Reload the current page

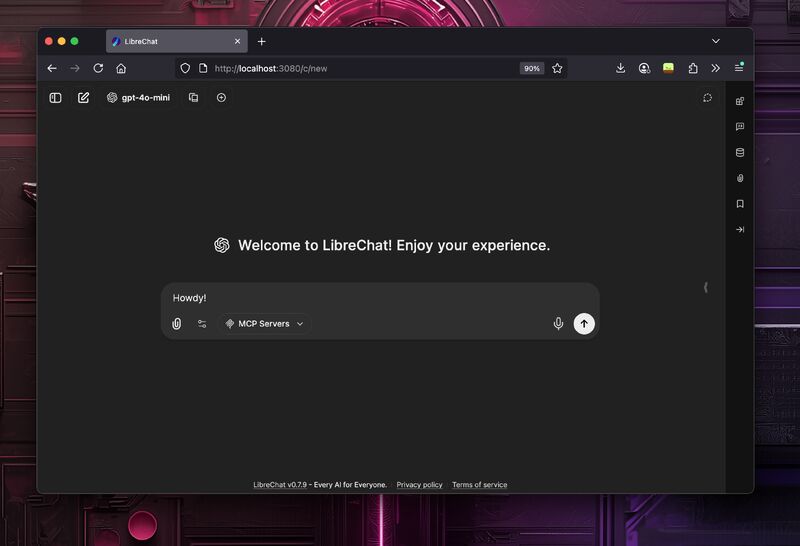98,68
